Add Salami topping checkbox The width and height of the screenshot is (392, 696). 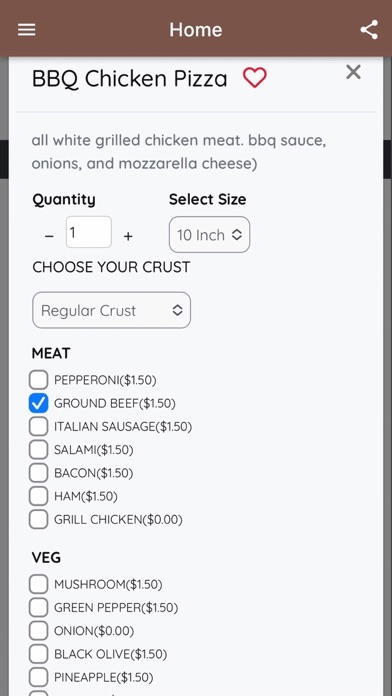39,450
